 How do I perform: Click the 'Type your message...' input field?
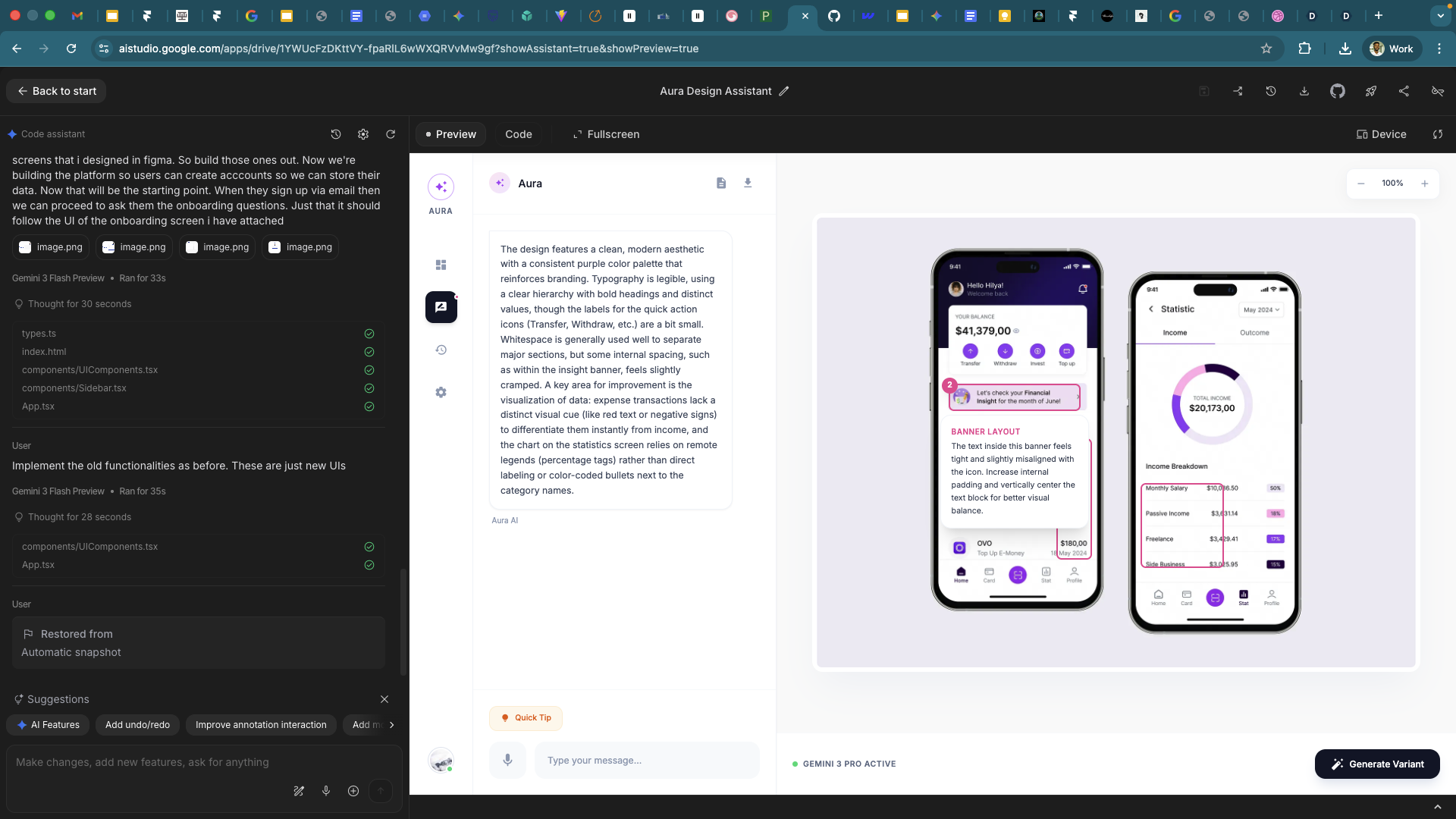click(x=646, y=760)
